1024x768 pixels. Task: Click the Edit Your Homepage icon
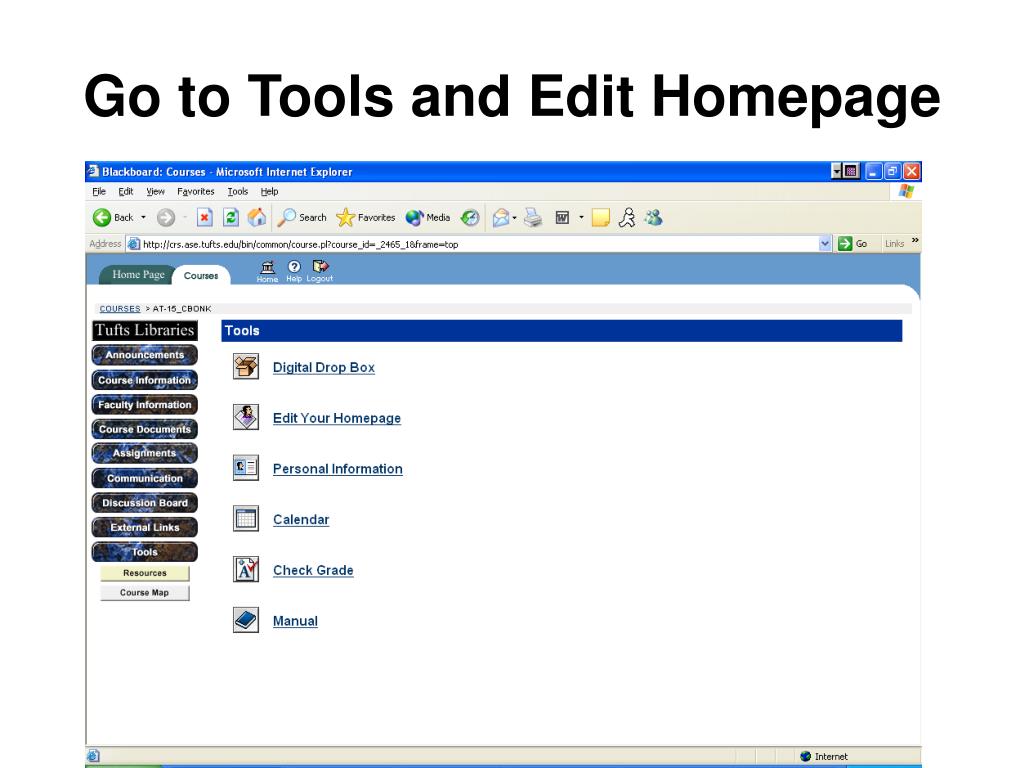(246, 417)
